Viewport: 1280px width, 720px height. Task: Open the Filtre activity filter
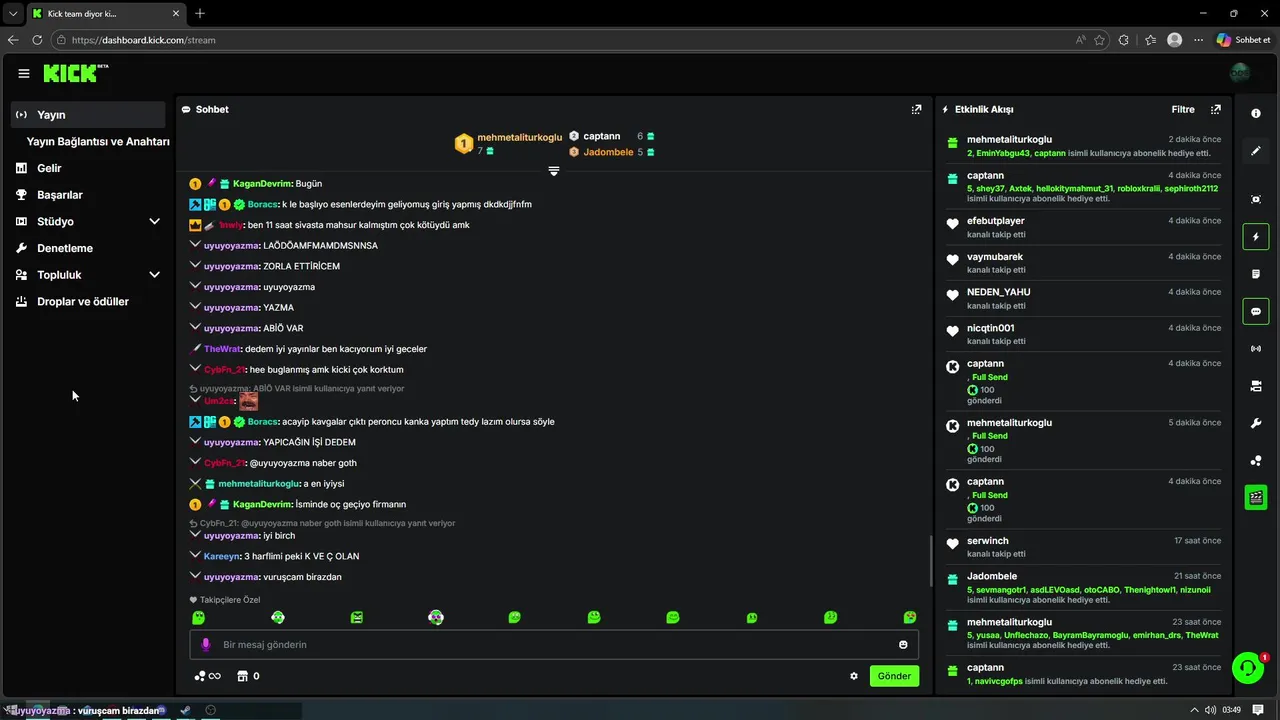point(1183,109)
